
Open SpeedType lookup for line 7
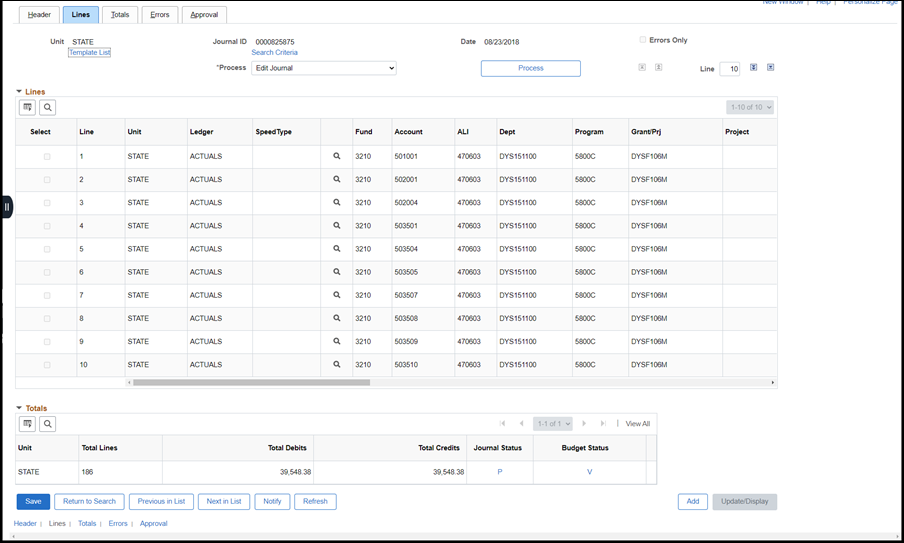337,295
